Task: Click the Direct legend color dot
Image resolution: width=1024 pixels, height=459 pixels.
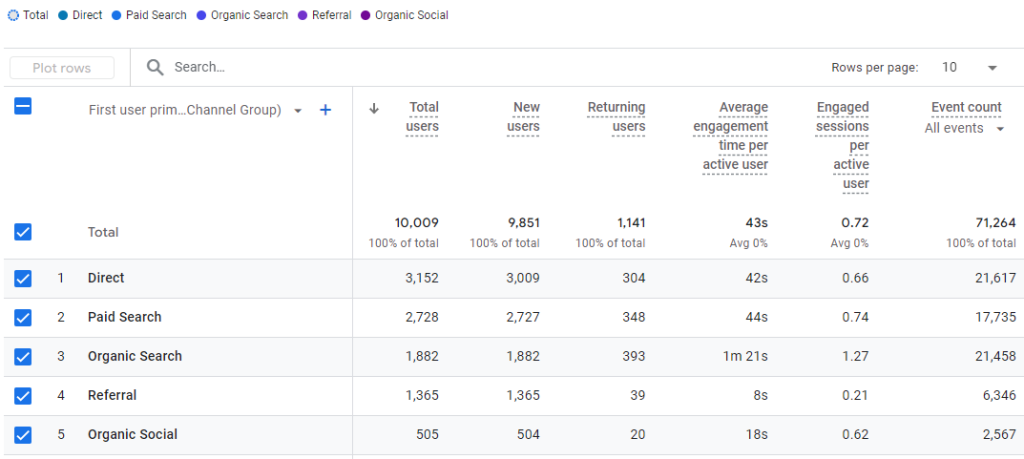Action: pos(63,15)
